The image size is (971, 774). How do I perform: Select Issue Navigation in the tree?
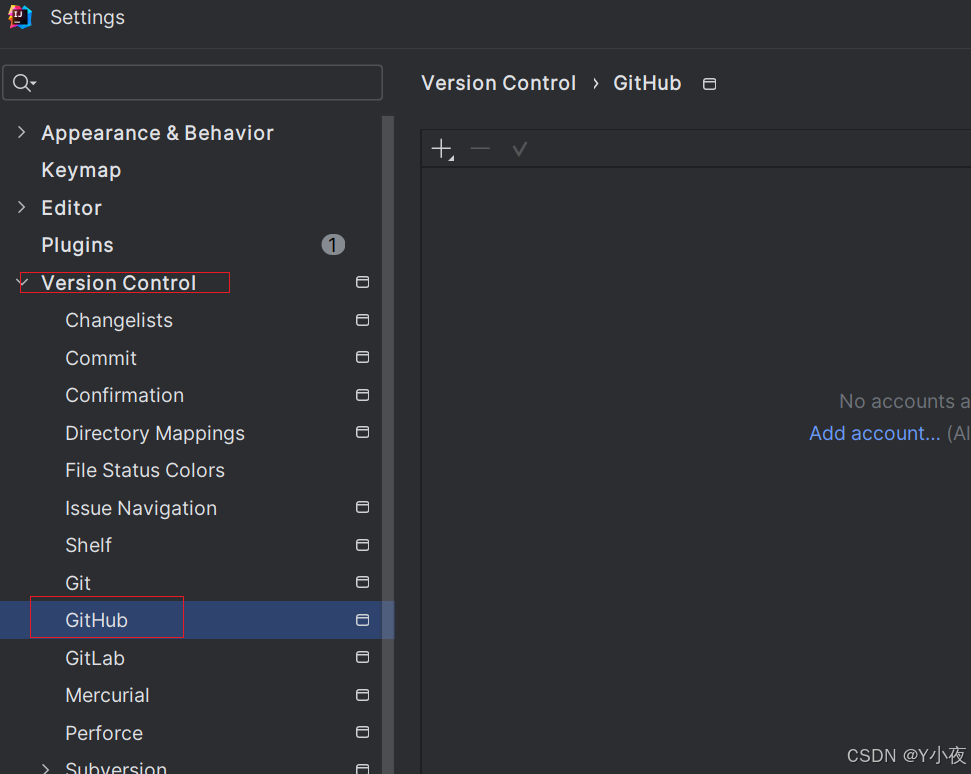tap(141, 508)
